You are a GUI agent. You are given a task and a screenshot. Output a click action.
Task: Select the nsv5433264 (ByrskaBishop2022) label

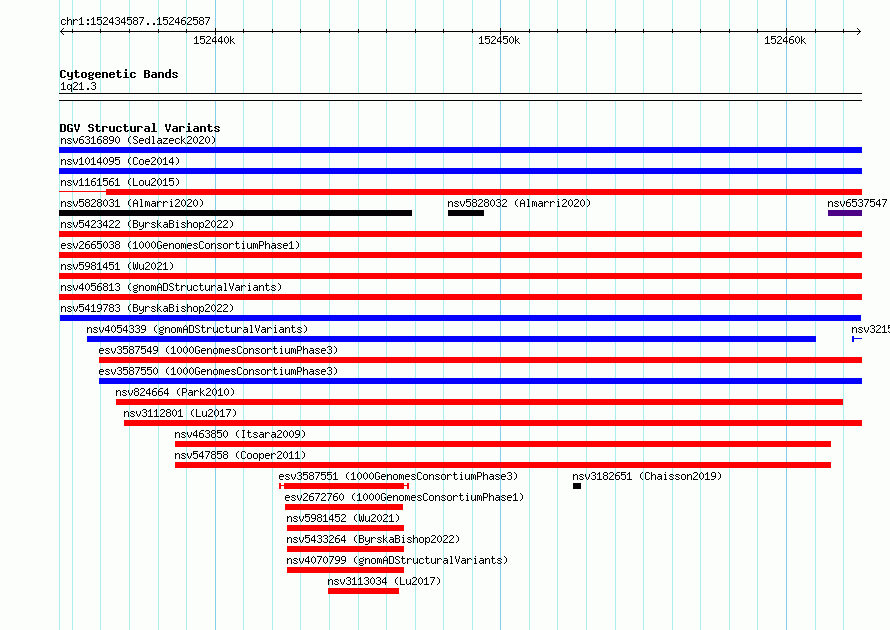pyautogui.click(x=373, y=539)
